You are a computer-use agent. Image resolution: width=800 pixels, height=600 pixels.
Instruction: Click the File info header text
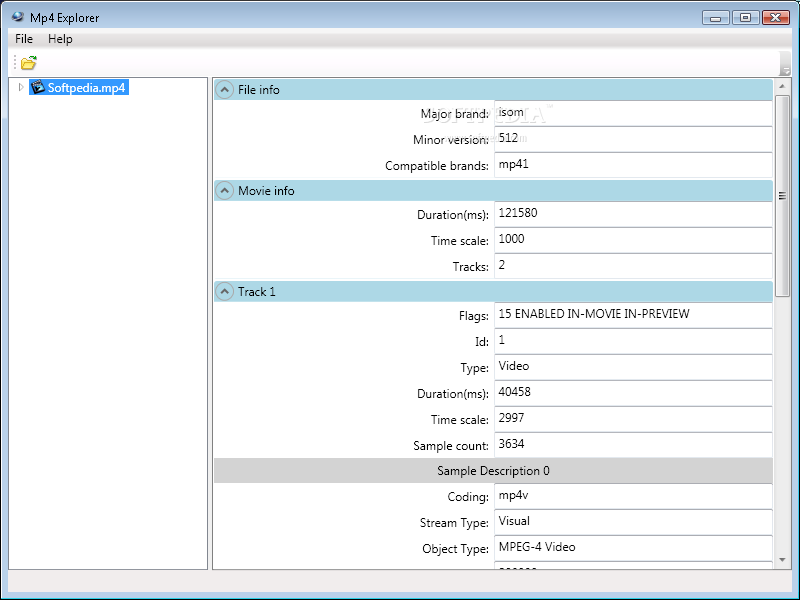pyautogui.click(x=259, y=90)
